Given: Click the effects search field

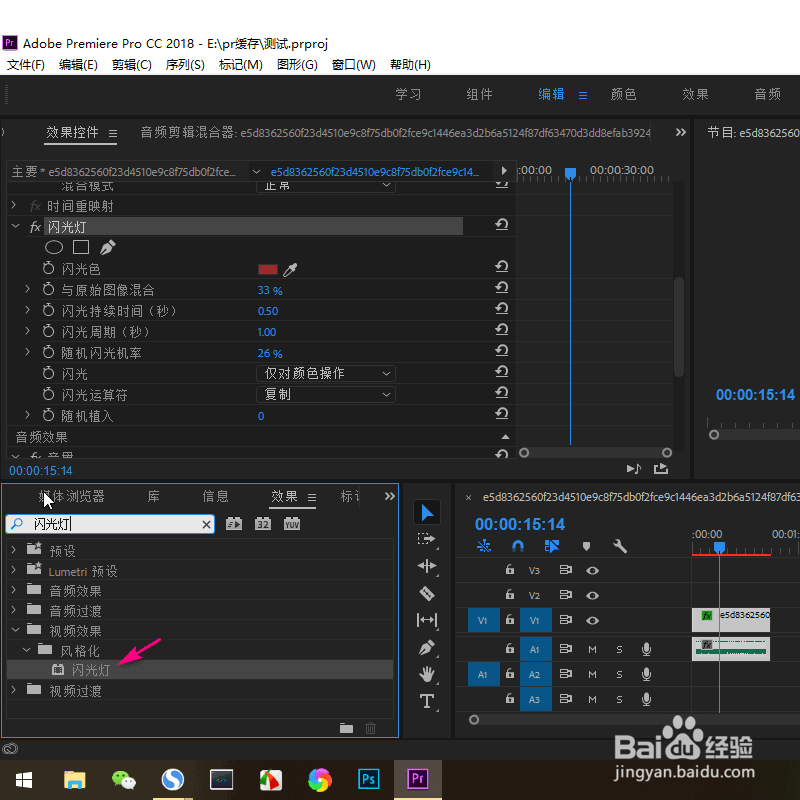Looking at the screenshot, I should [110, 524].
